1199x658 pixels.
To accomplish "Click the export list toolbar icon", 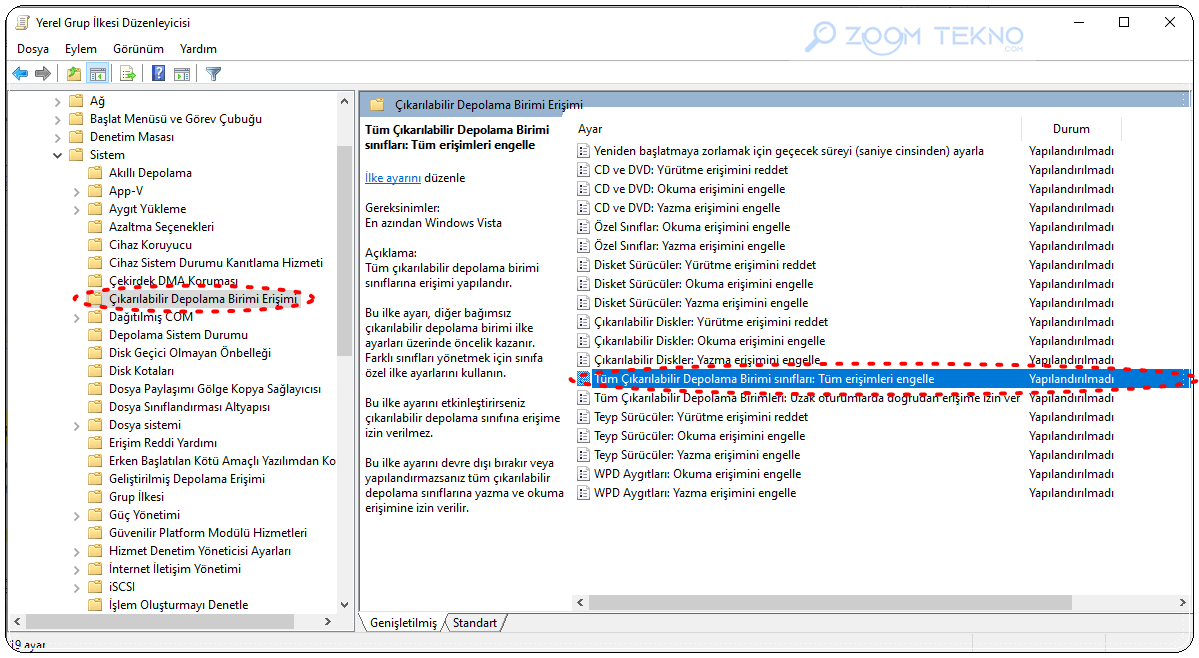I will (x=128, y=74).
